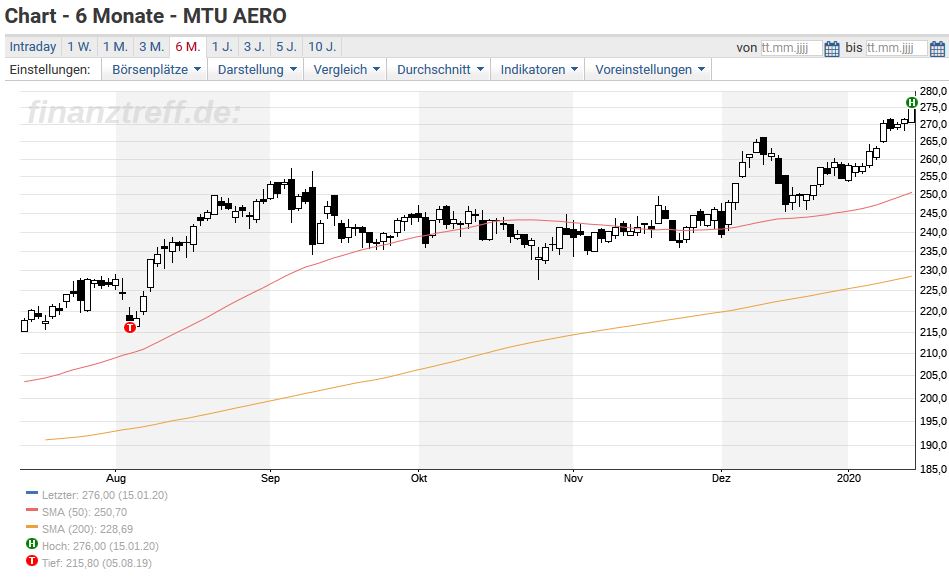Open the Börsenplätze dropdown
The height and width of the screenshot is (579, 949).
pyautogui.click(x=156, y=70)
